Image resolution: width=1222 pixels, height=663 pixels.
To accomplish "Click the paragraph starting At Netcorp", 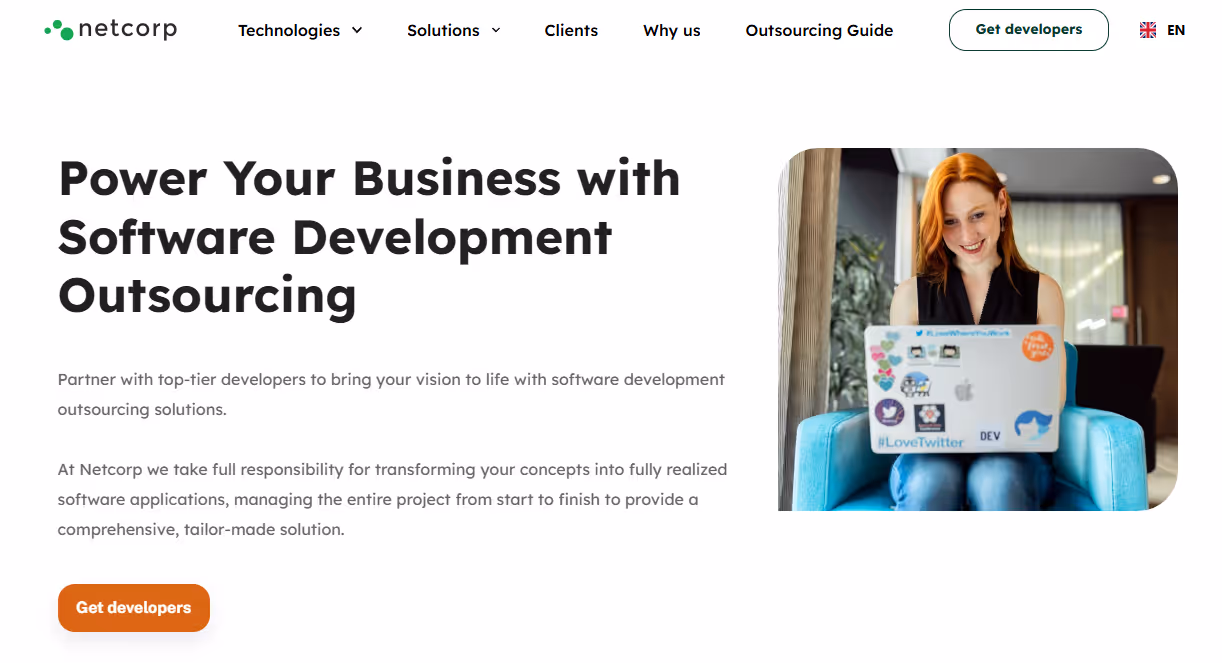I will pos(392,499).
